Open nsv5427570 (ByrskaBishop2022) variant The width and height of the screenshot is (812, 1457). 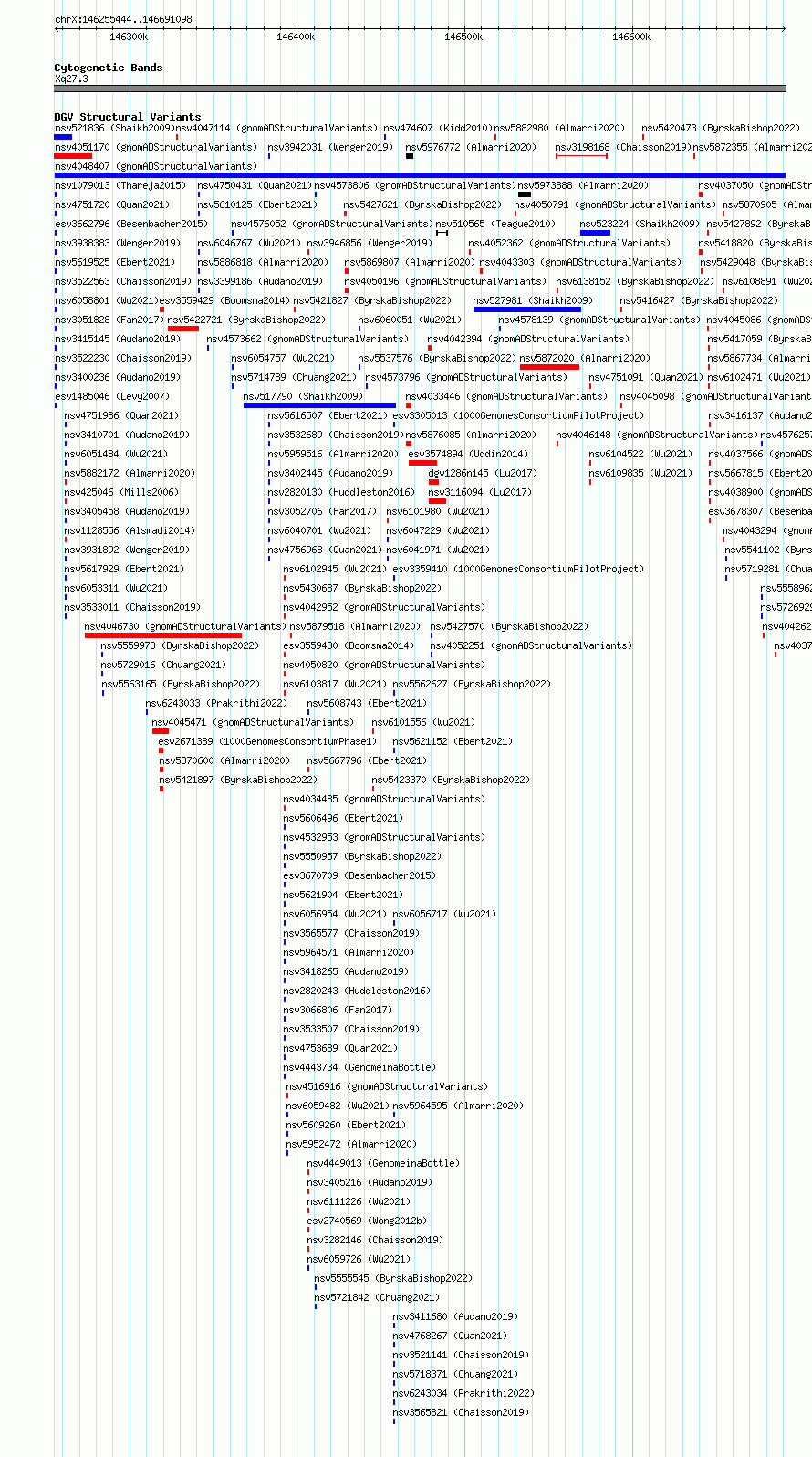[x=509, y=627]
